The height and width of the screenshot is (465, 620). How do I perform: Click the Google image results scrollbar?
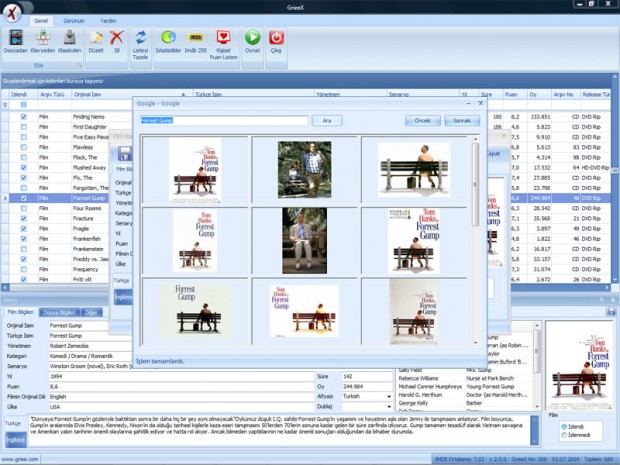[x=475, y=241]
